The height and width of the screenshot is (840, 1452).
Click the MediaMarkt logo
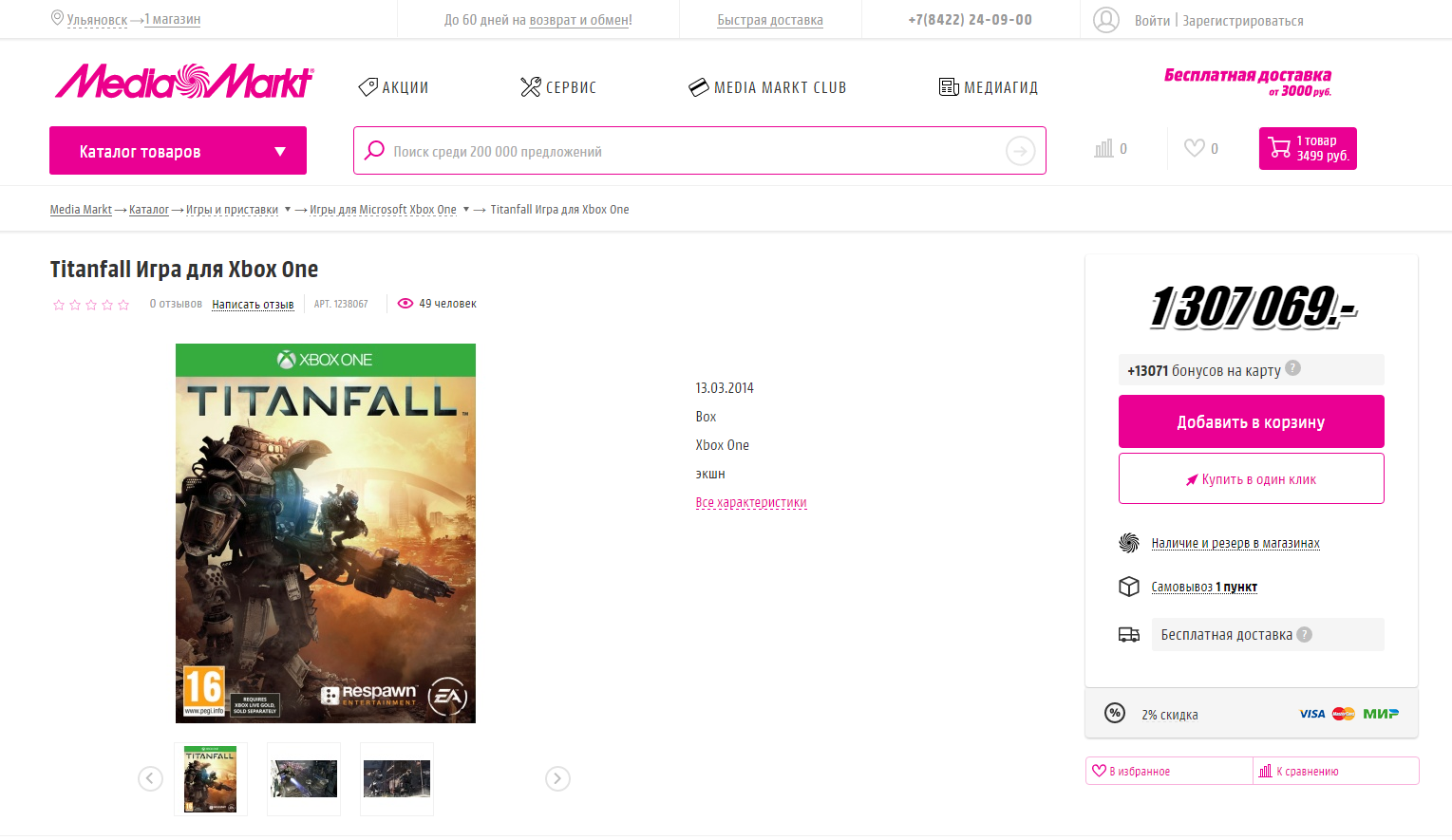184,83
